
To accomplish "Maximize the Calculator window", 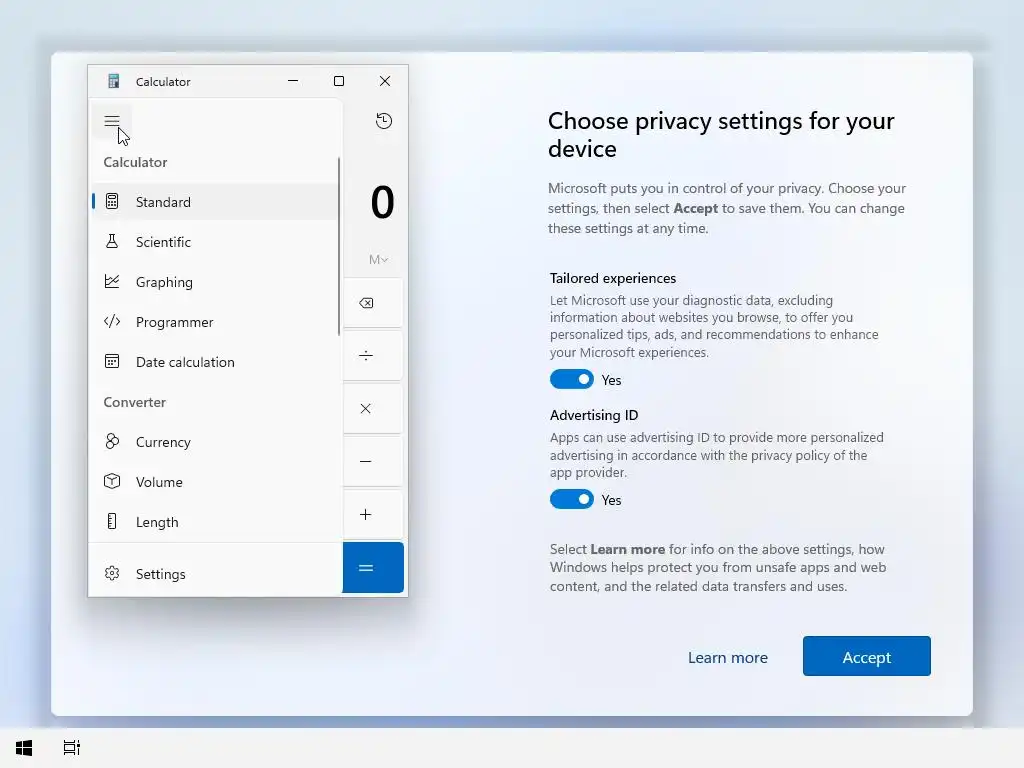I will 339,81.
